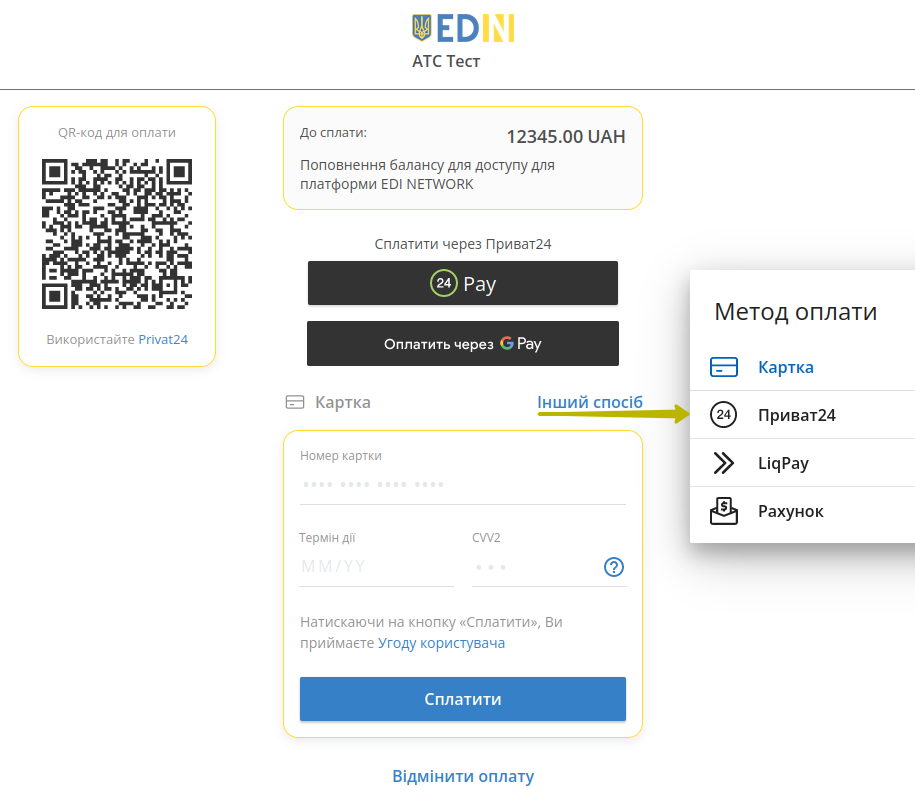Screen dimensions: 915x807
Task: Pay with Оплатить через G Pay button
Action: click(x=463, y=344)
